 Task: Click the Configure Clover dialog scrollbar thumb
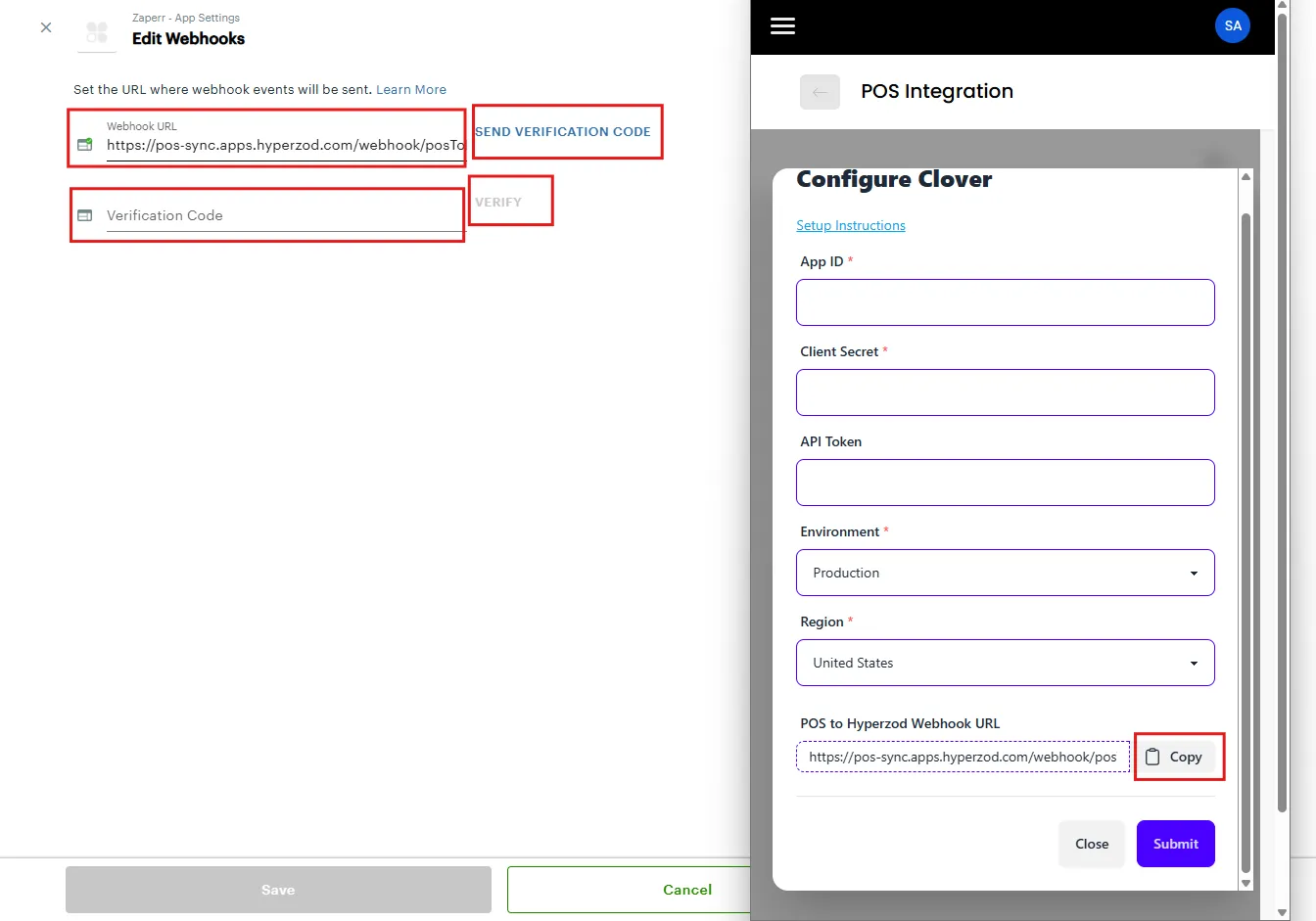(x=1245, y=541)
